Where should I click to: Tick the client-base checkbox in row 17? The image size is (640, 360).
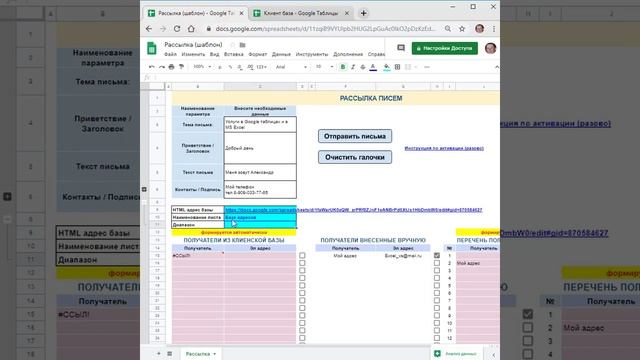[302, 270]
